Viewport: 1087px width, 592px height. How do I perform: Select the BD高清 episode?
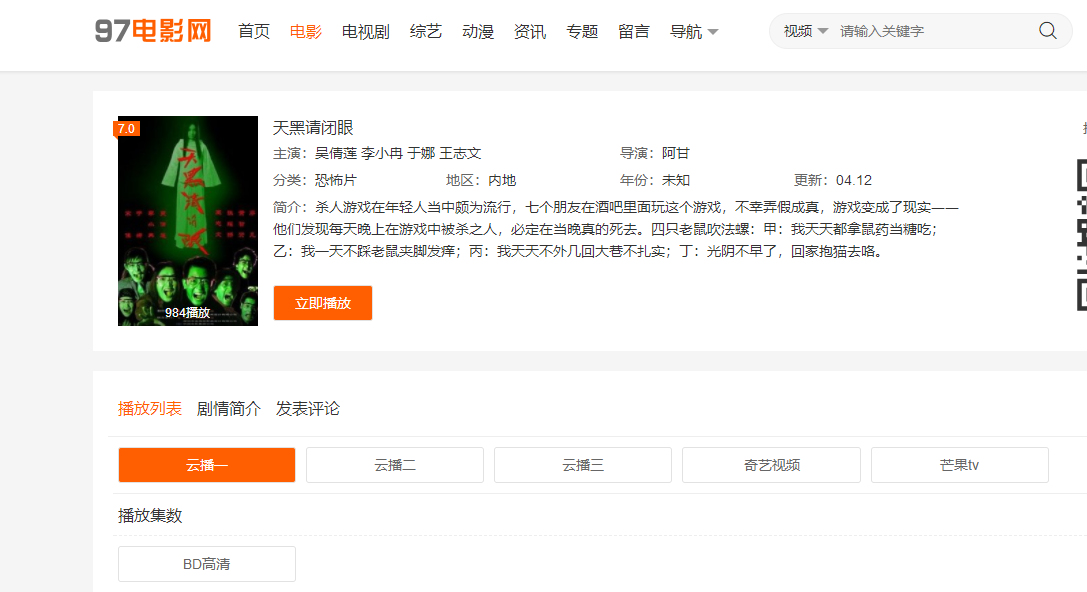click(206, 563)
